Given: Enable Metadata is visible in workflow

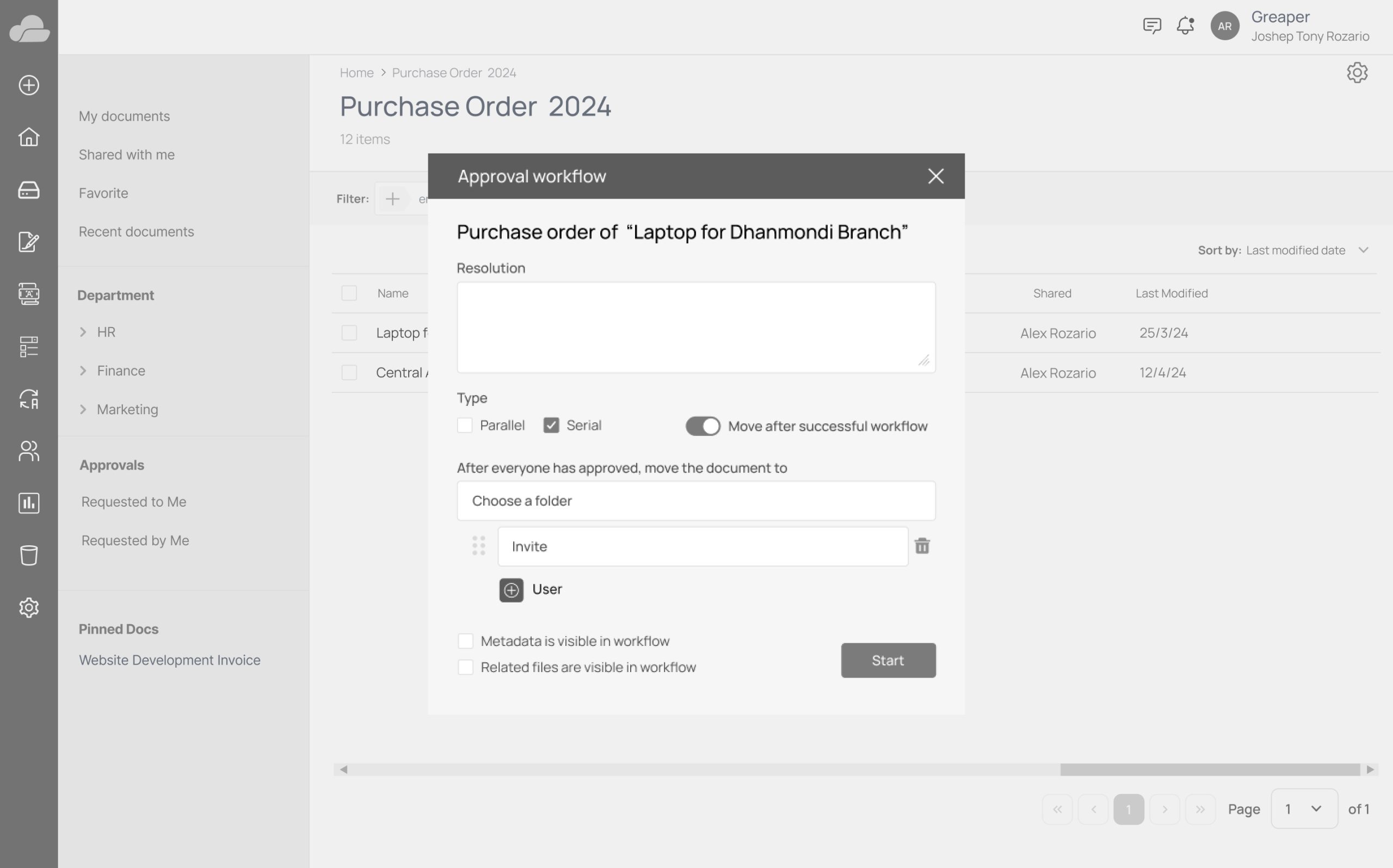Looking at the screenshot, I should coord(465,641).
